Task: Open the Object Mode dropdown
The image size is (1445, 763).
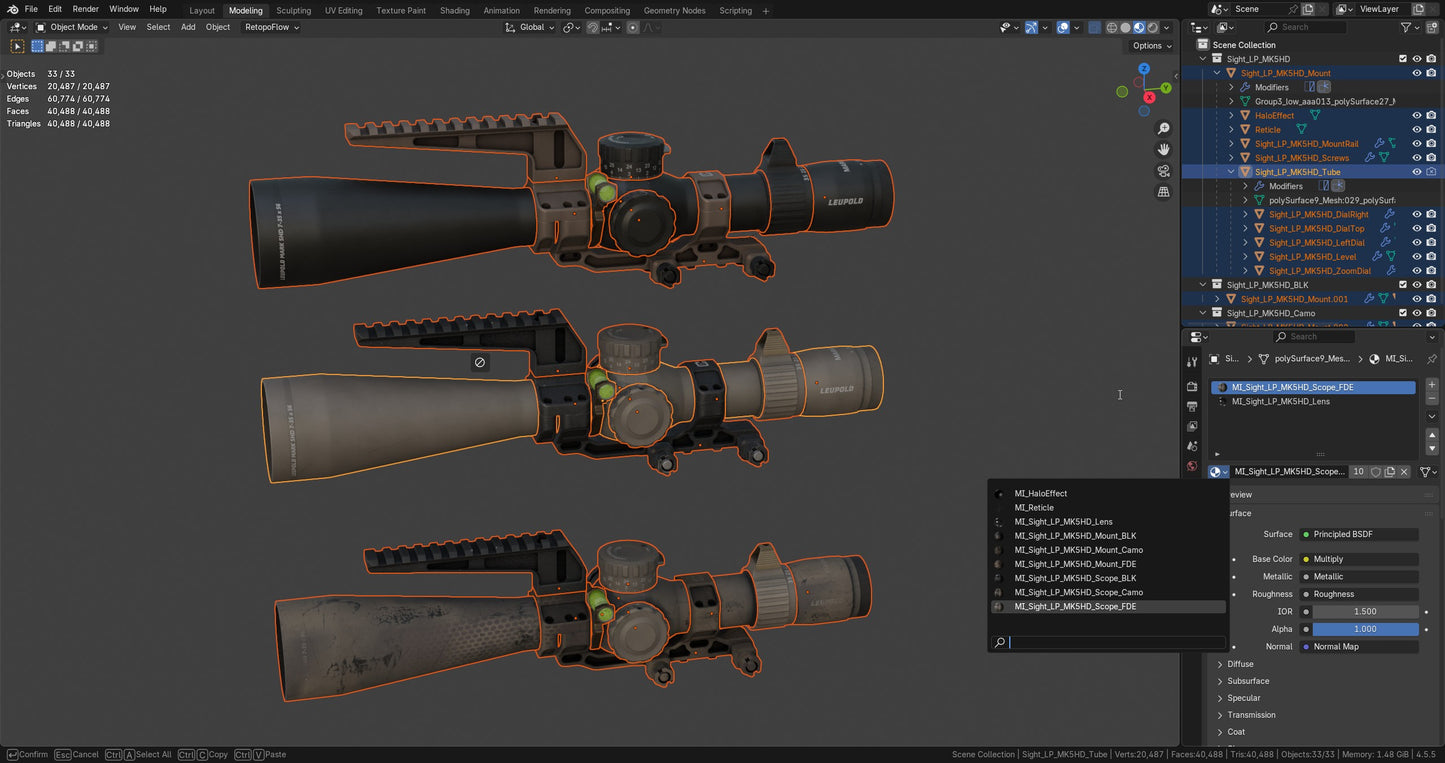Action: click(x=73, y=27)
